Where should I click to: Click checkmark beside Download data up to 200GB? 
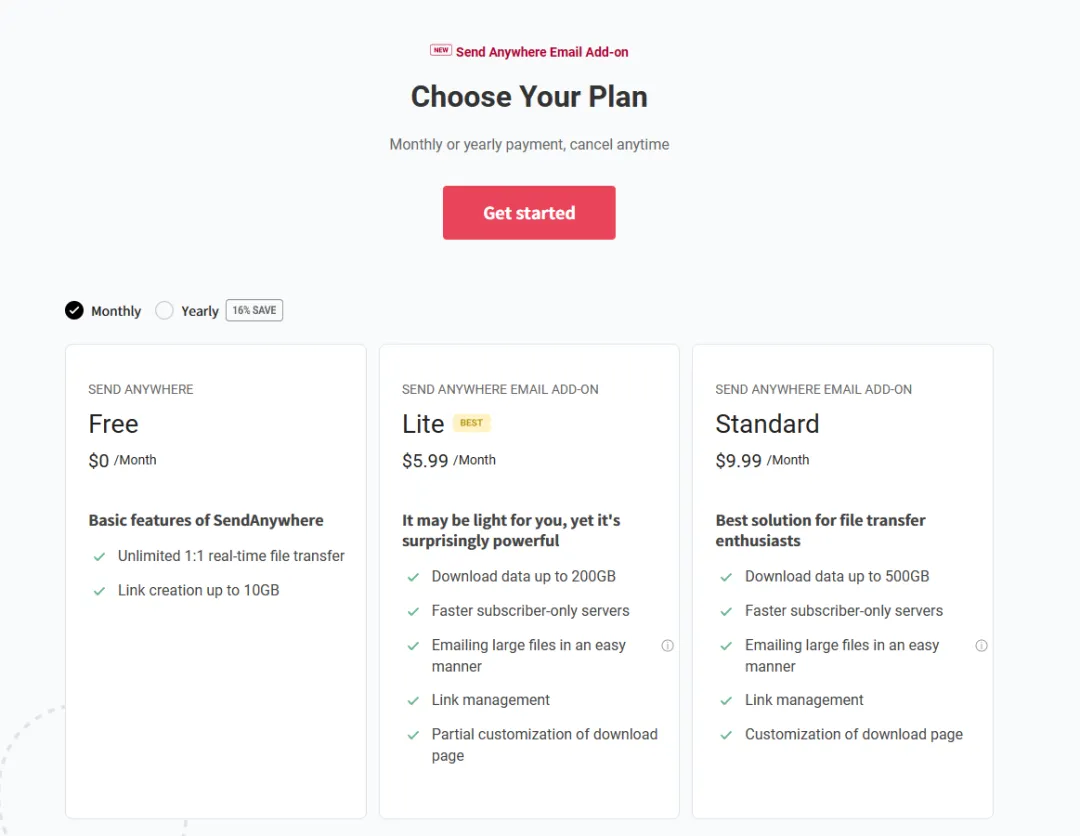(x=413, y=577)
